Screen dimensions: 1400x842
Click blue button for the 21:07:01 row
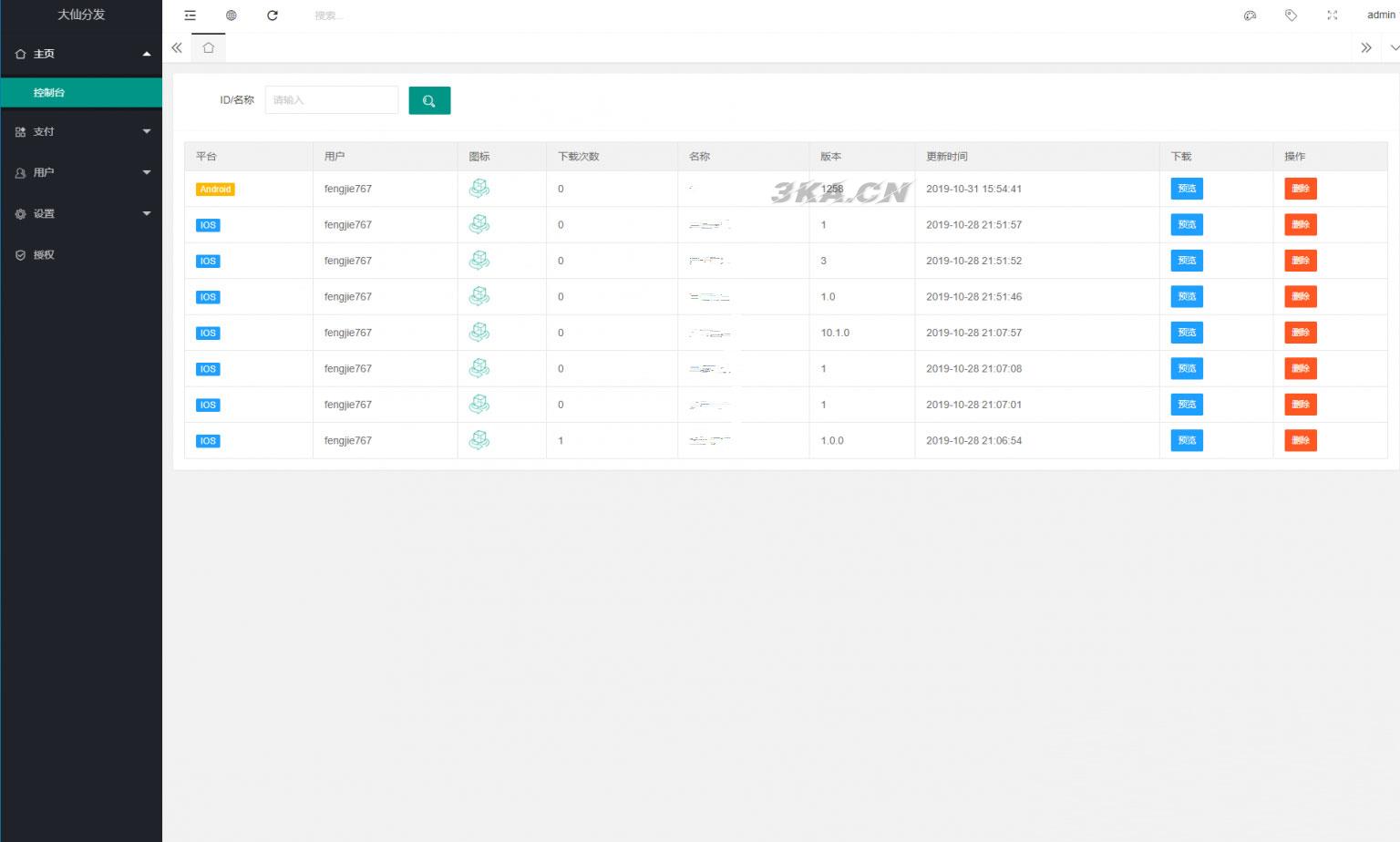[x=1187, y=405]
